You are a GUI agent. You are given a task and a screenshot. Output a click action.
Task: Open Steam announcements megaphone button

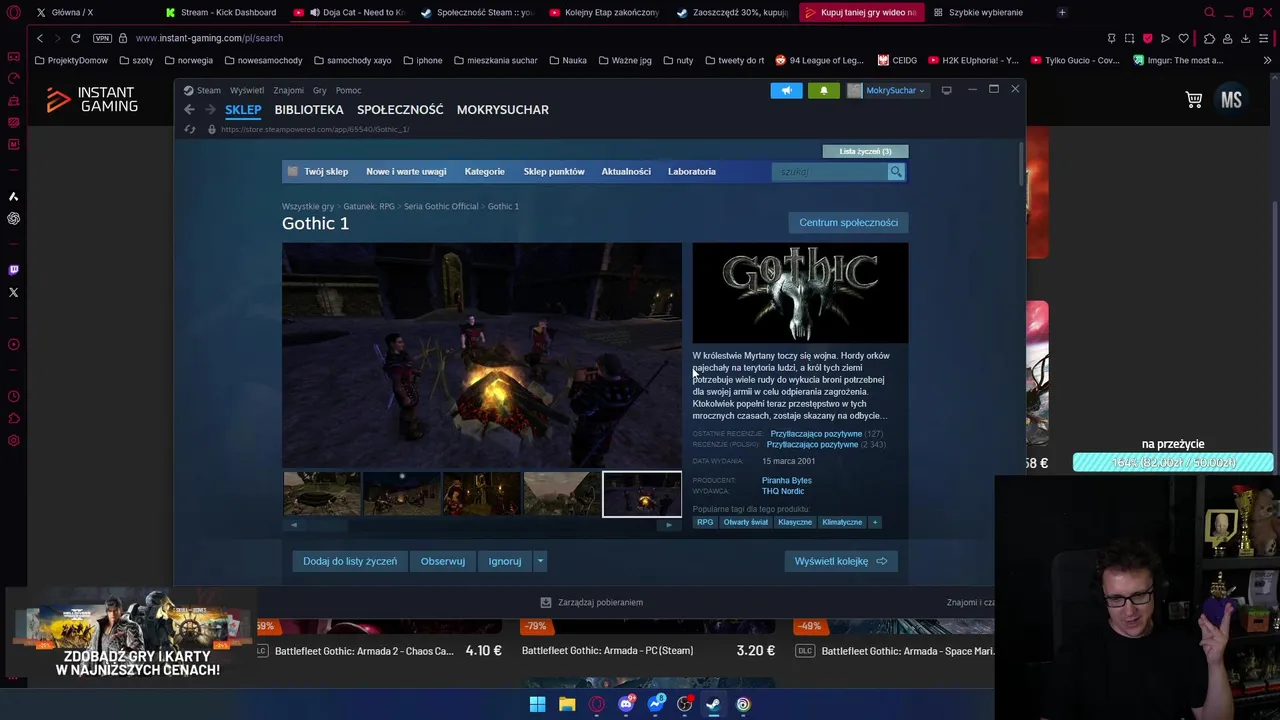pos(786,90)
